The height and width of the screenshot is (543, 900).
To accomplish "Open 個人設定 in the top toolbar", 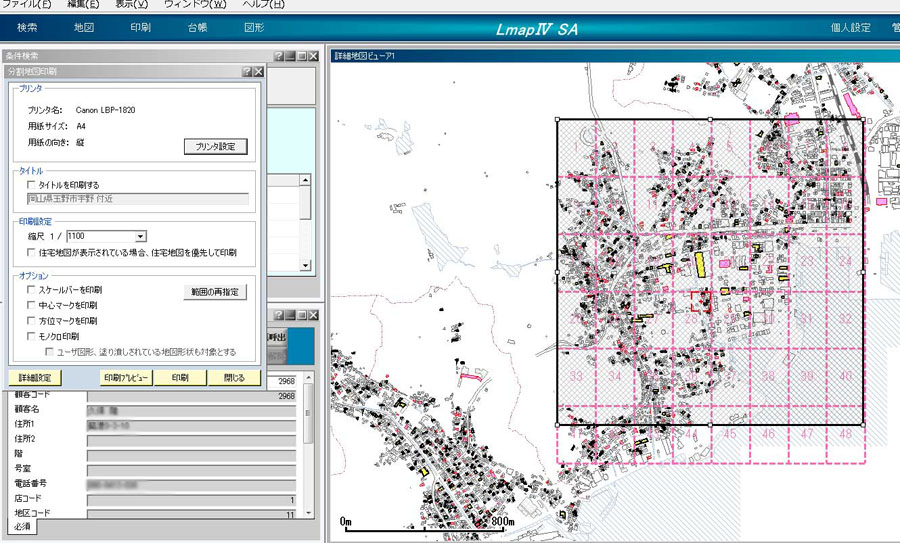I will point(850,29).
